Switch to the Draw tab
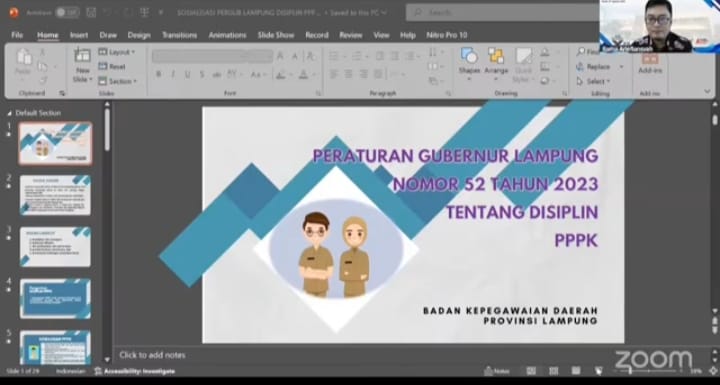The width and height of the screenshot is (720, 385). tap(108, 35)
